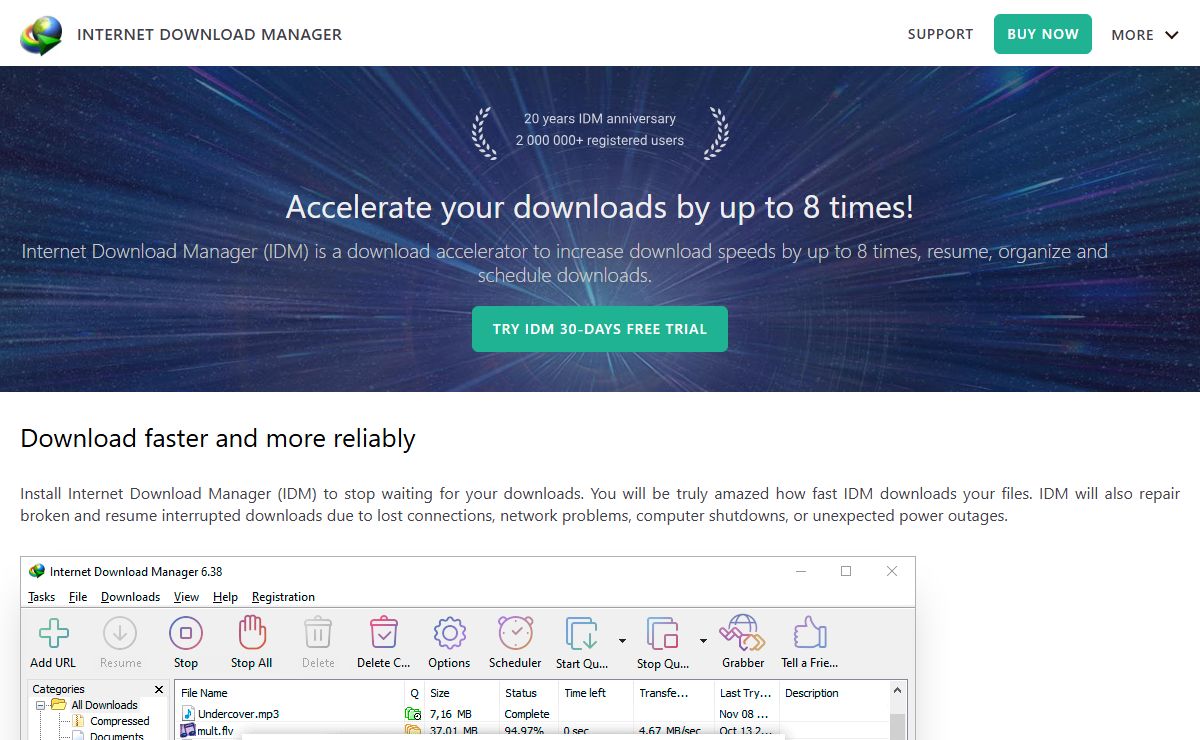Open the Downloads menu in IDM window
This screenshot has width=1200, height=740.
(x=130, y=597)
